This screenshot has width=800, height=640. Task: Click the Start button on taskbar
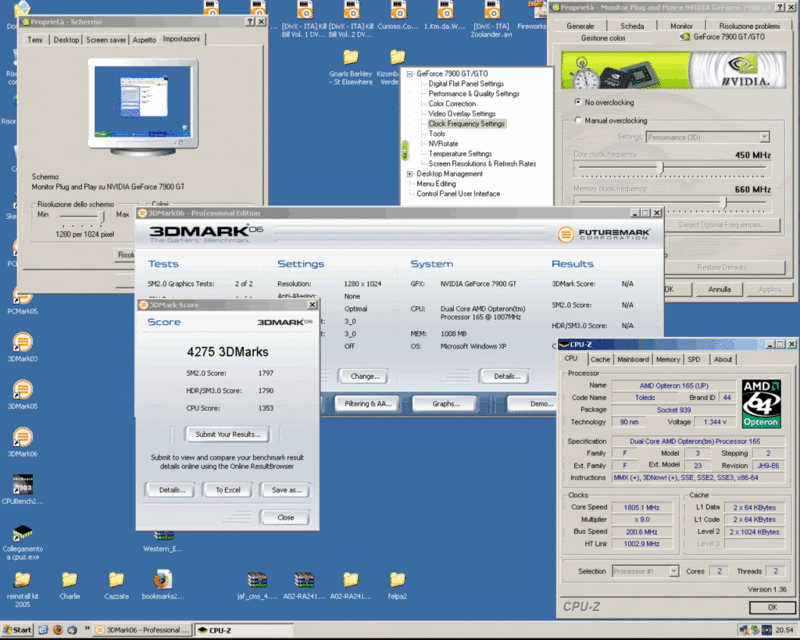coord(17,630)
